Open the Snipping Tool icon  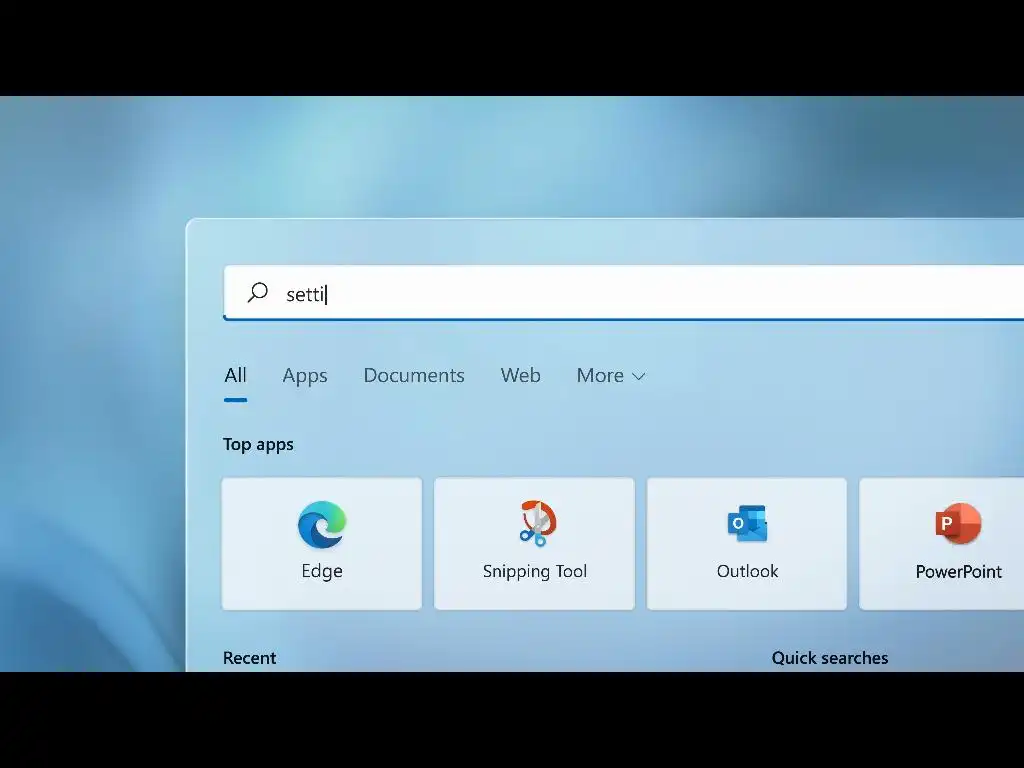click(536, 523)
